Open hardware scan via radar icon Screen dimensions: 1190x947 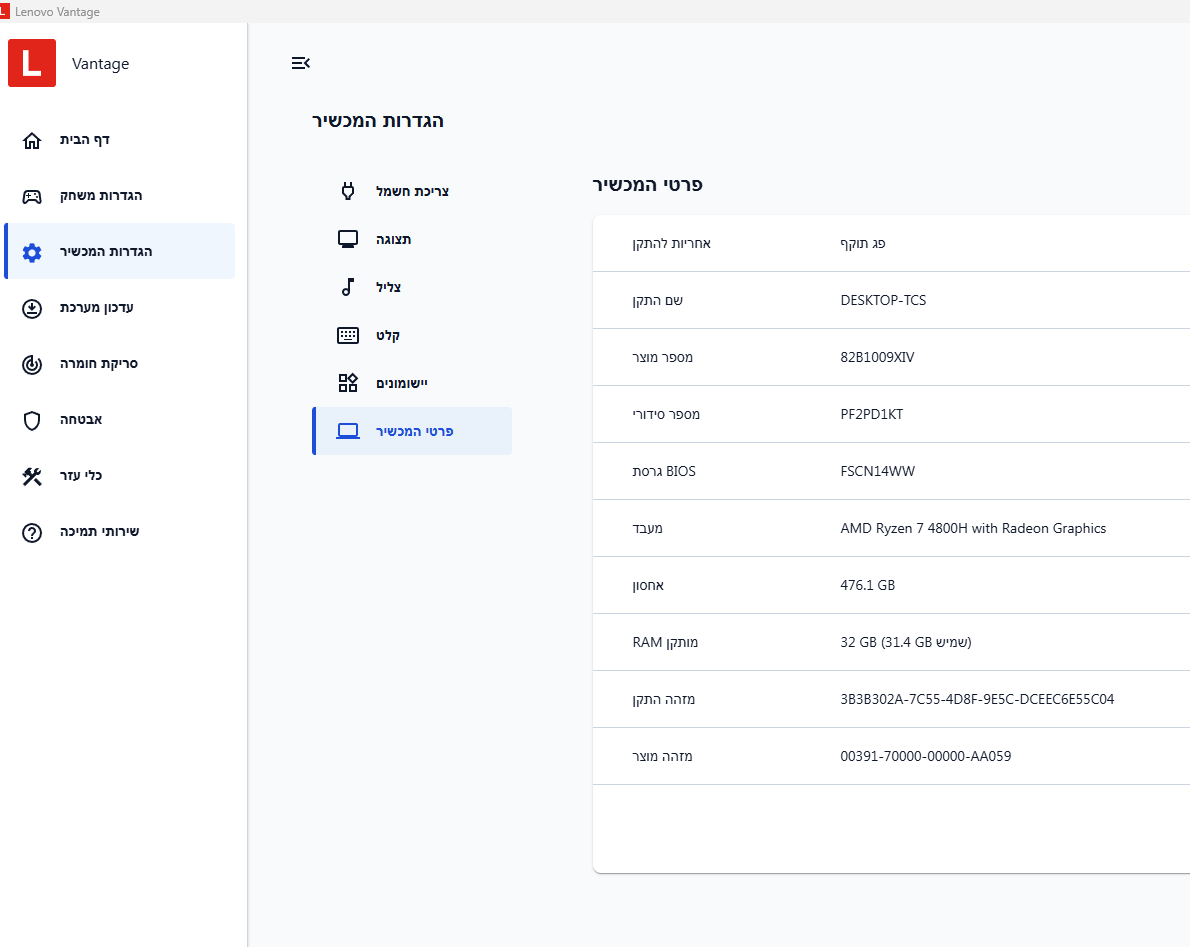click(x=32, y=364)
